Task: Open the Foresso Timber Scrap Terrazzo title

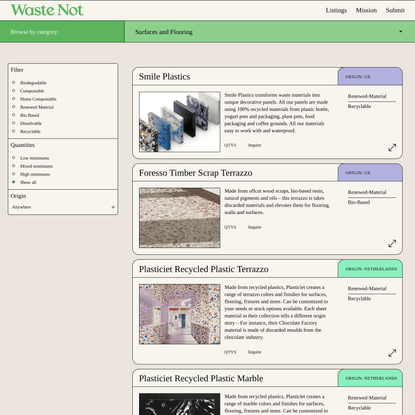Action: coord(196,173)
